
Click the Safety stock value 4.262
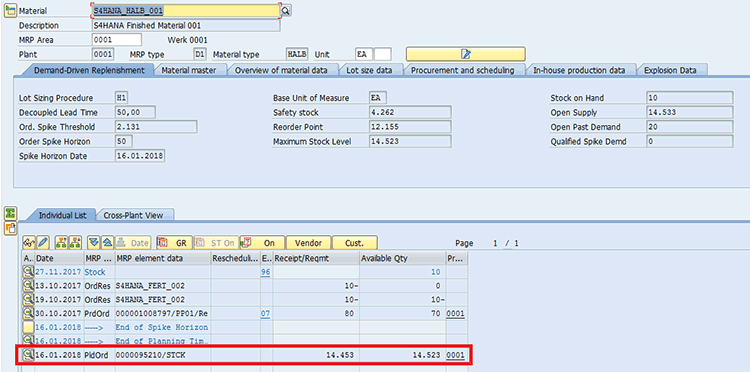410,112
